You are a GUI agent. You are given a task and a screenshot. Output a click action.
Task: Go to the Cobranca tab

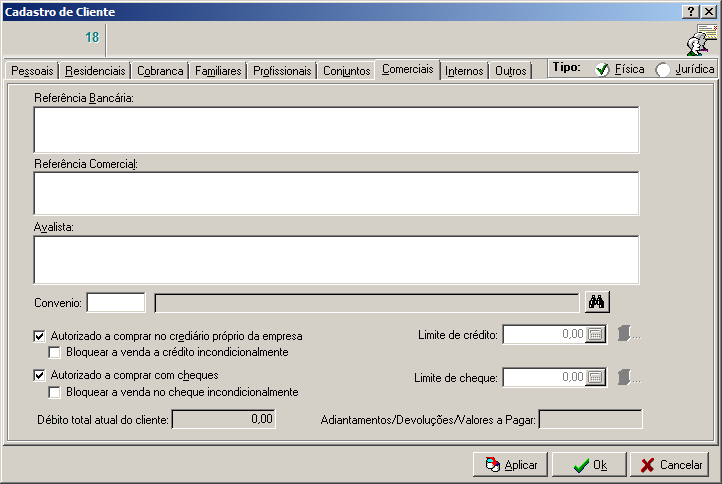[160, 71]
